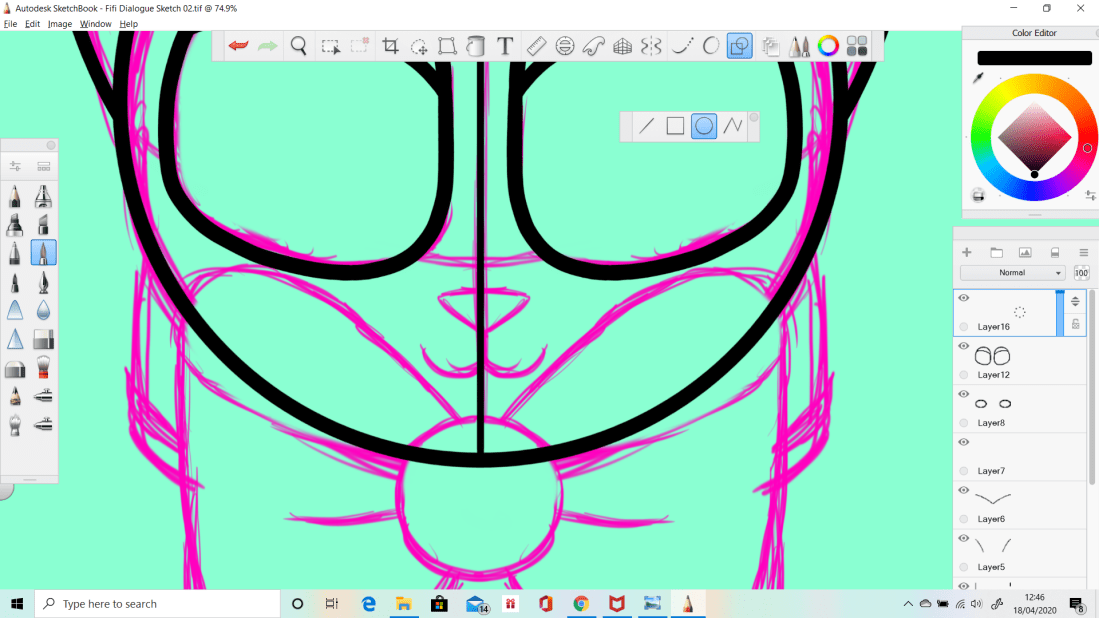The width and height of the screenshot is (1099, 618).
Task: Open the Layer menu hamburger icon
Action: (x=1083, y=252)
